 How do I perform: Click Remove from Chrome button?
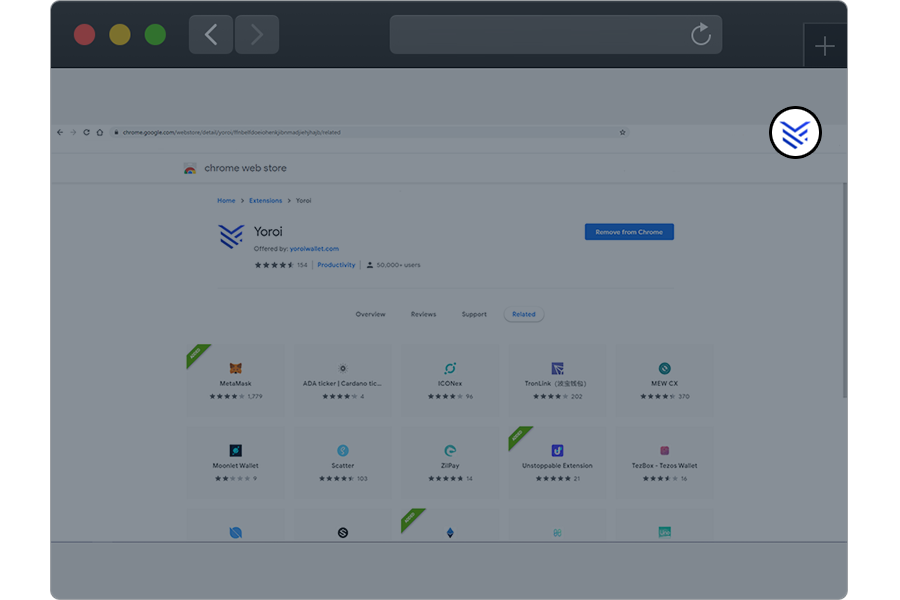click(x=629, y=232)
